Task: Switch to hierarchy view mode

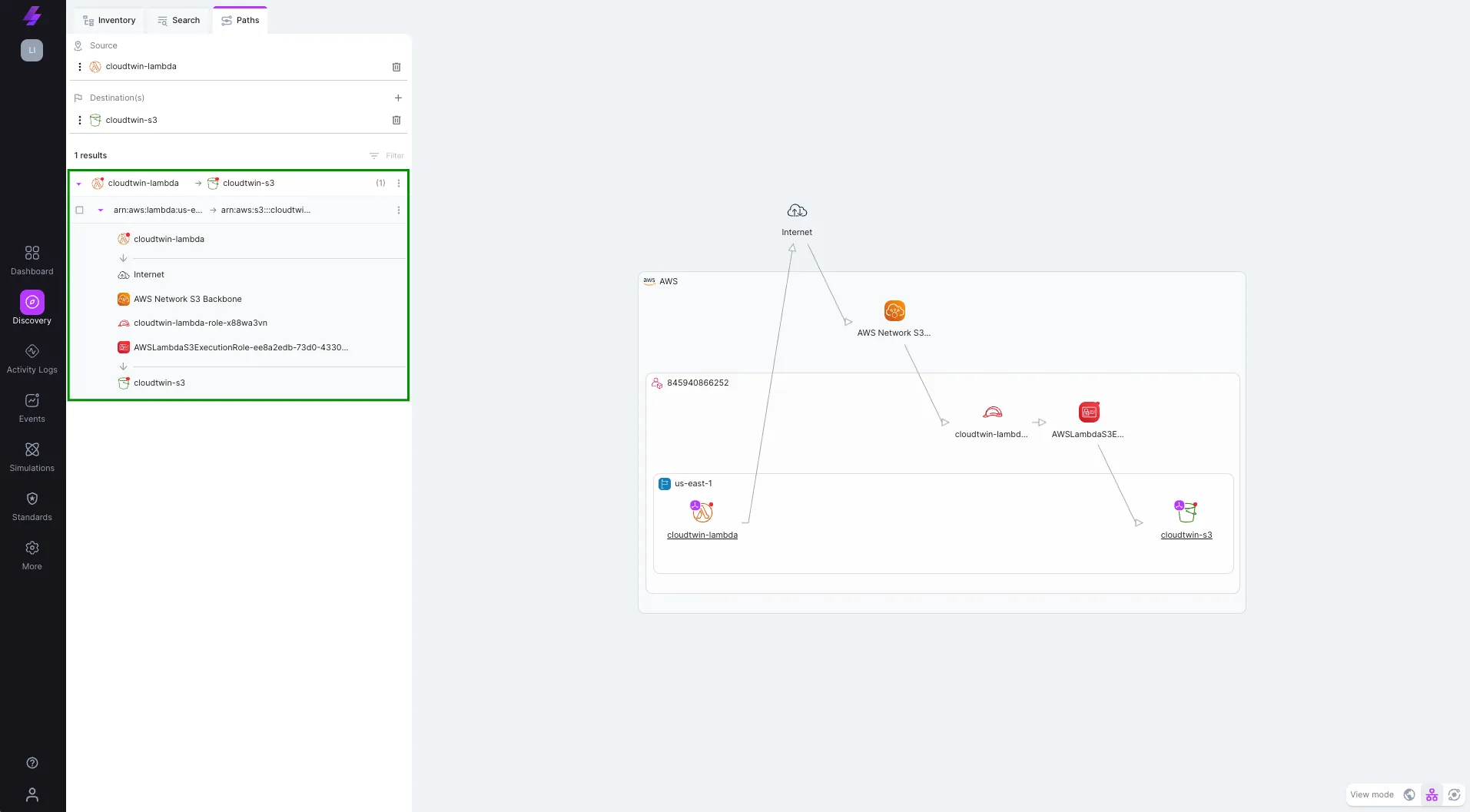Action: [x=1432, y=794]
